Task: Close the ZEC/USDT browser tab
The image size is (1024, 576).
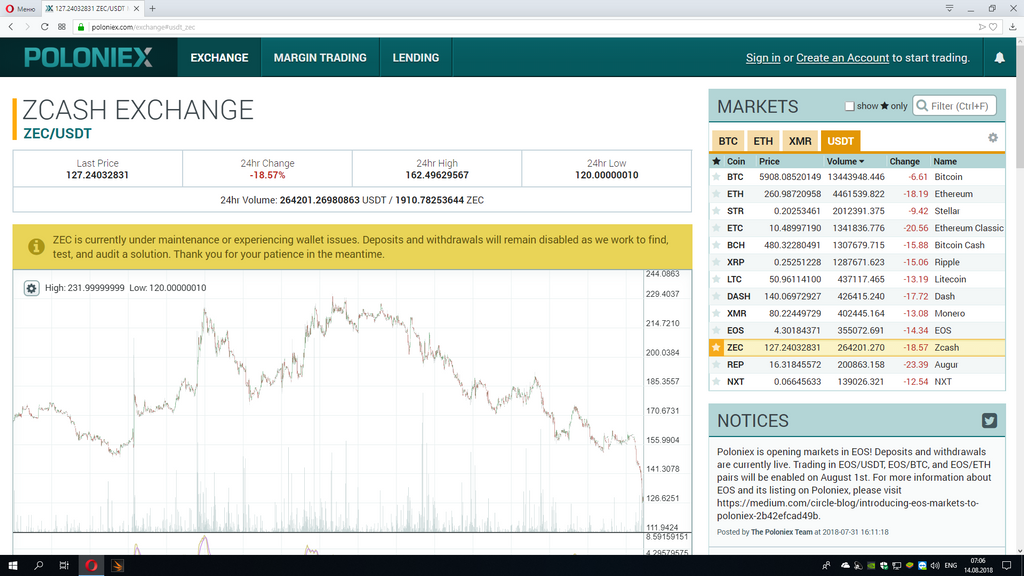Action: tap(136, 8)
